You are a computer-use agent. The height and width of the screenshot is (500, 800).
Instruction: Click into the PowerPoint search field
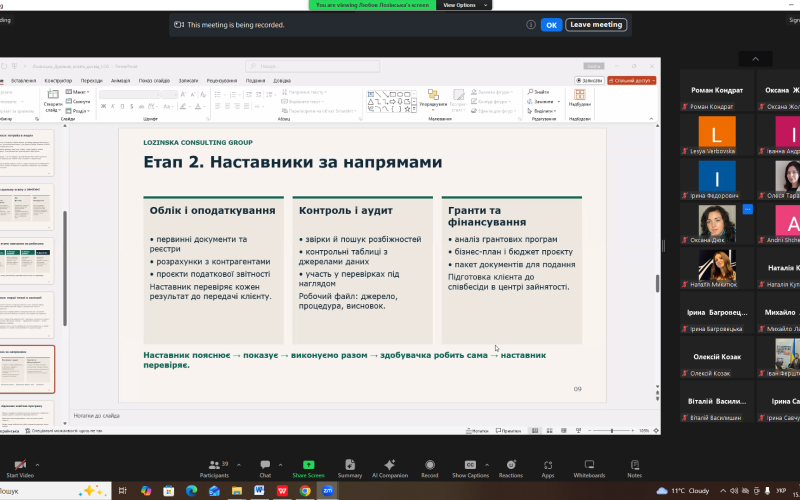(312, 66)
